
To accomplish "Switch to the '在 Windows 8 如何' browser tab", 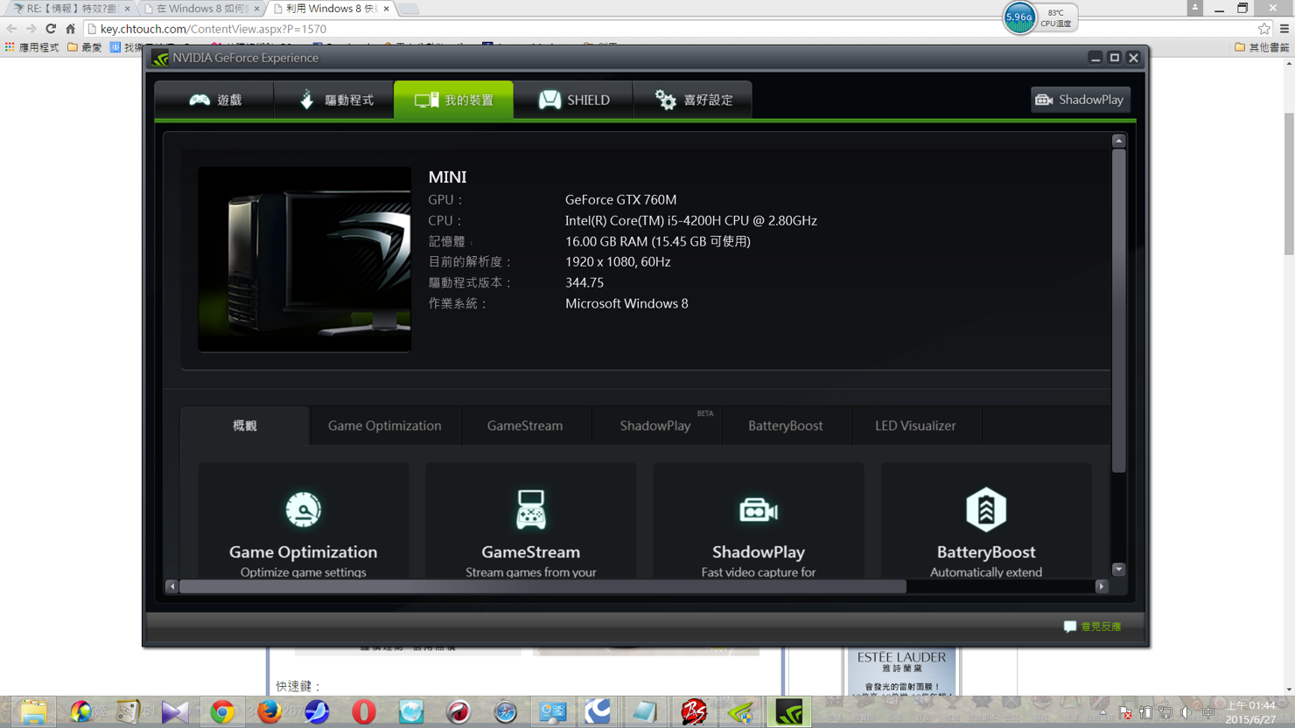I will point(200,8).
